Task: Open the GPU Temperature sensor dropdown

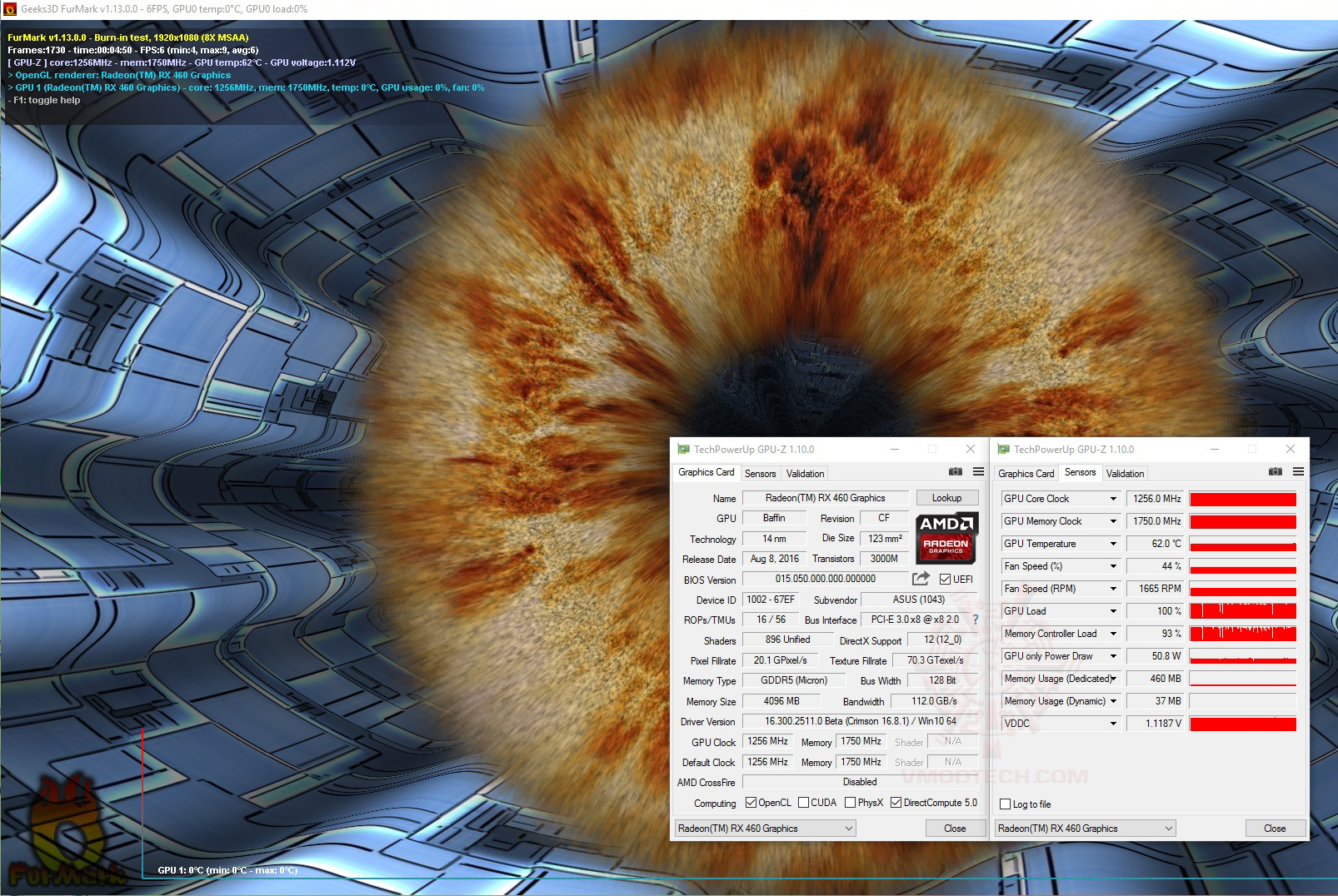Action: pos(1113,544)
